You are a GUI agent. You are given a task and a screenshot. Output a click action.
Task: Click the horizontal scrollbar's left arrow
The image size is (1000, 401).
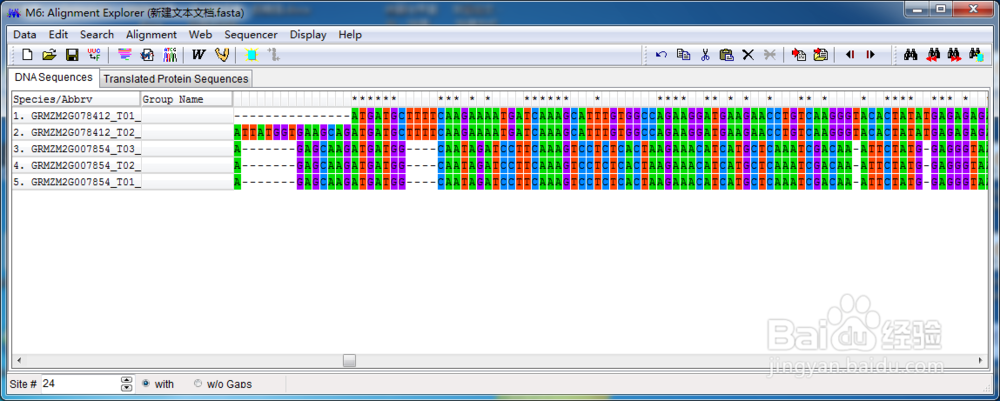(17, 360)
